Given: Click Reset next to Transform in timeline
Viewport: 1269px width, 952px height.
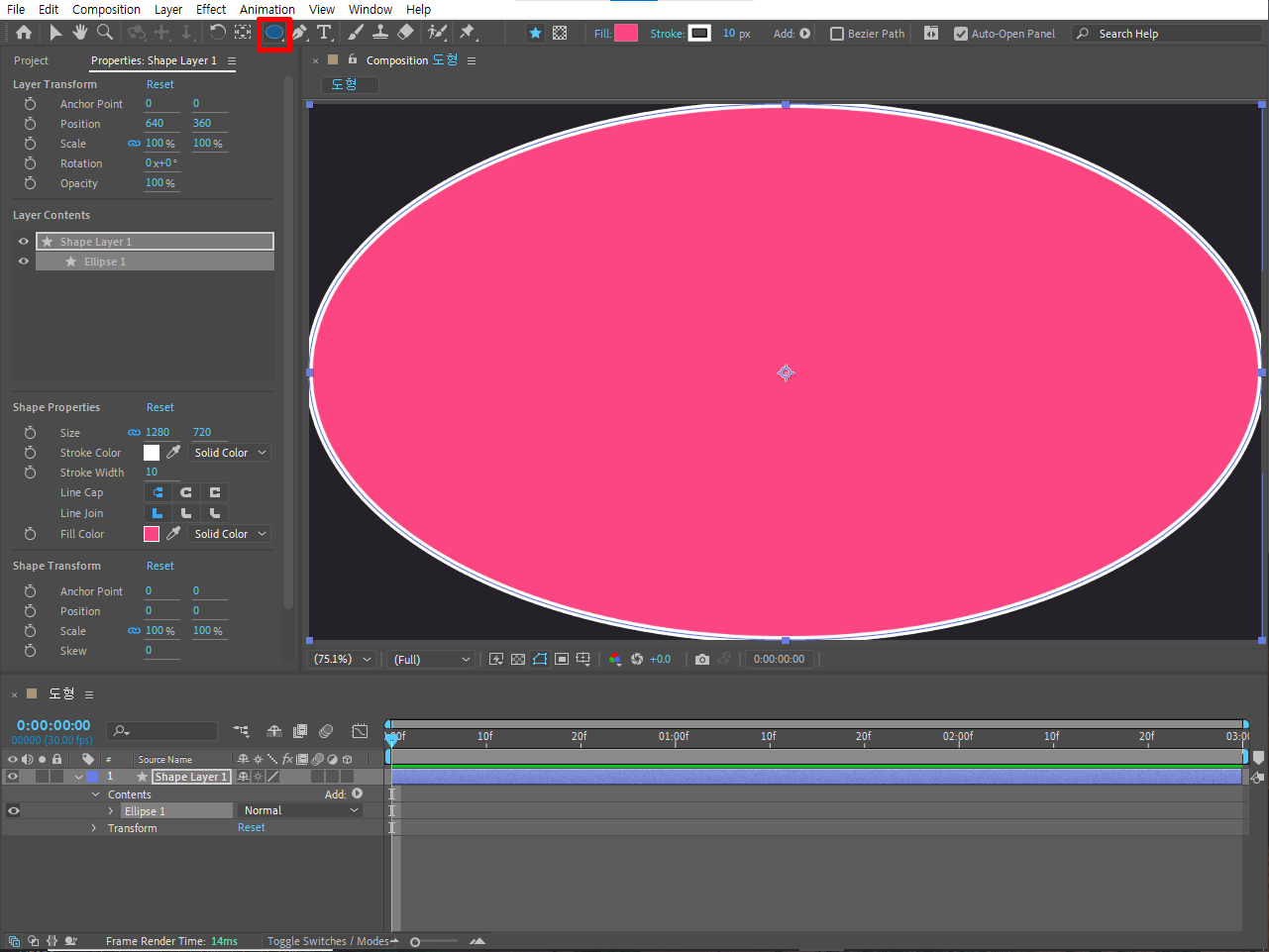Looking at the screenshot, I should coord(251,827).
